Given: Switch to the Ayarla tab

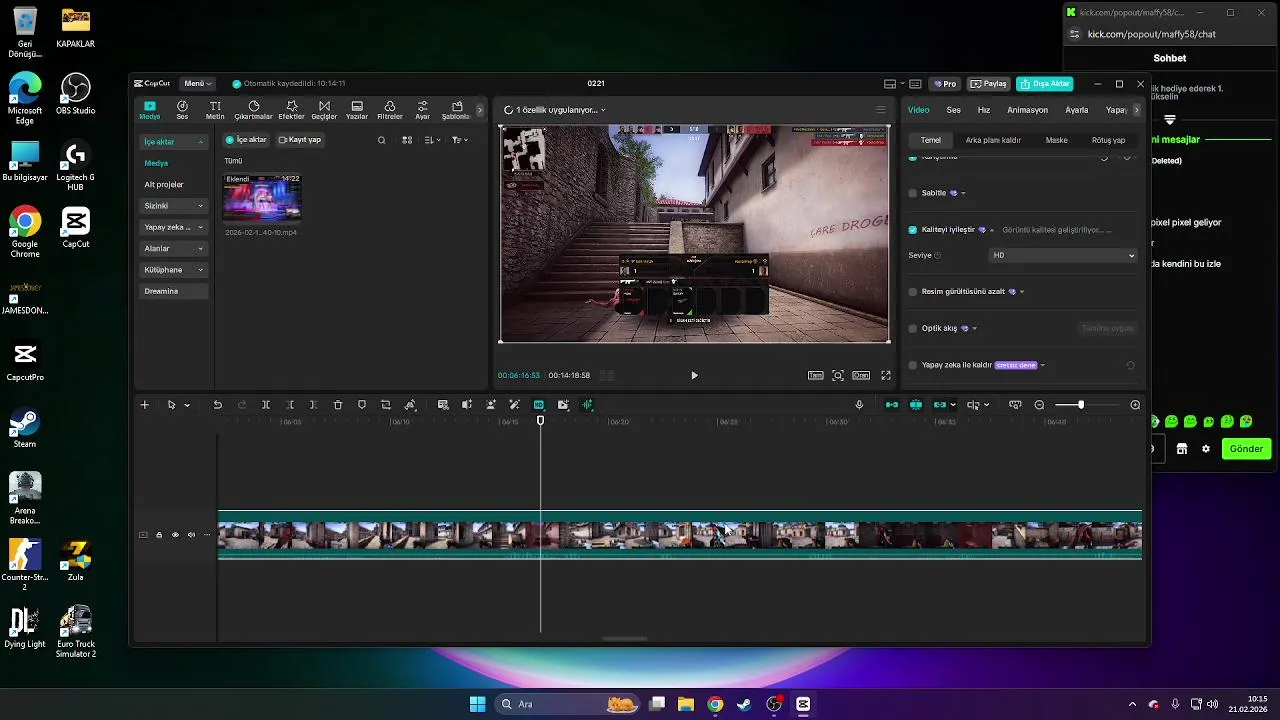Looking at the screenshot, I should pyautogui.click(x=1077, y=110).
